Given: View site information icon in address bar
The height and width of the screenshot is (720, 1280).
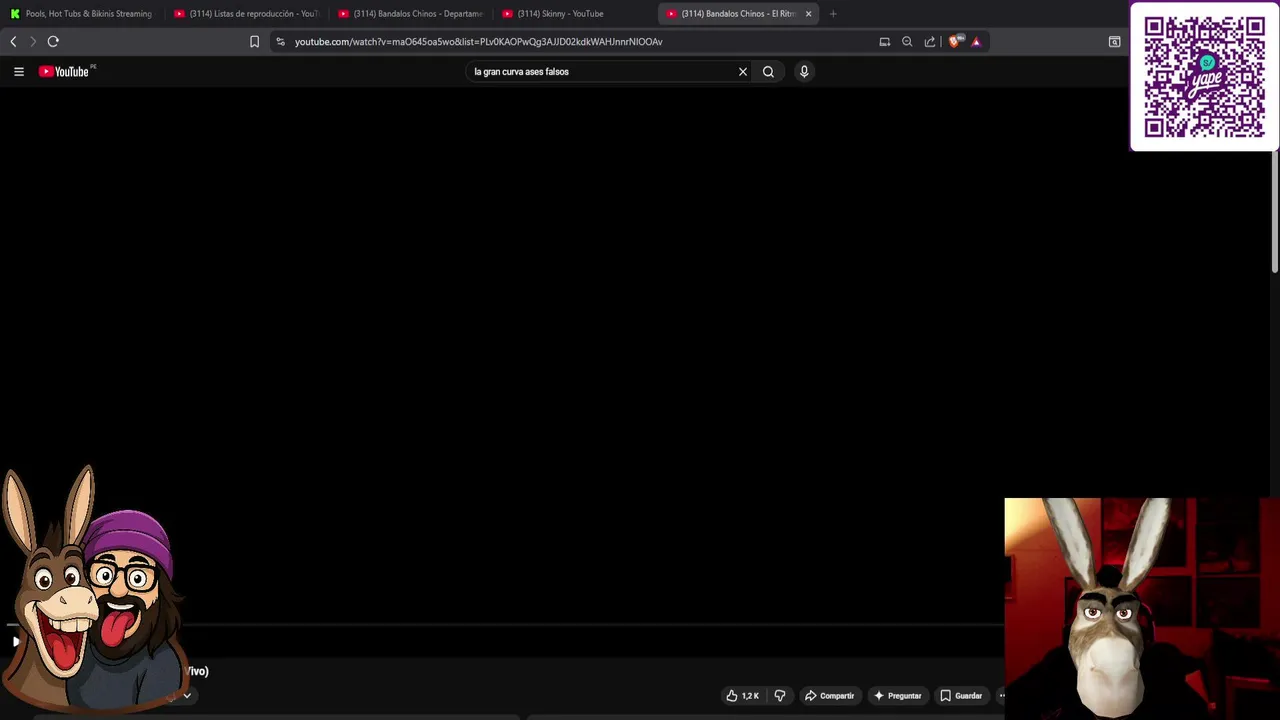Looking at the screenshot, I should 281,41.
